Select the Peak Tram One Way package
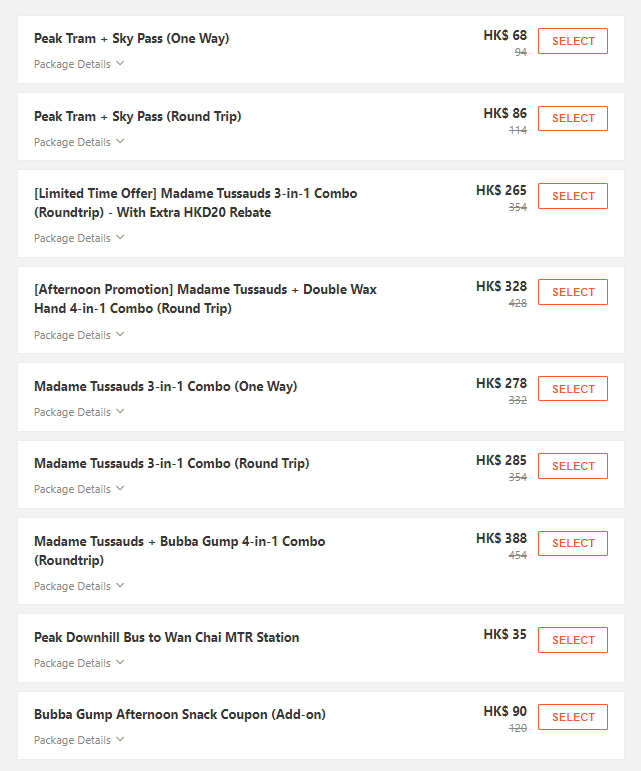 tap(572, 41)
